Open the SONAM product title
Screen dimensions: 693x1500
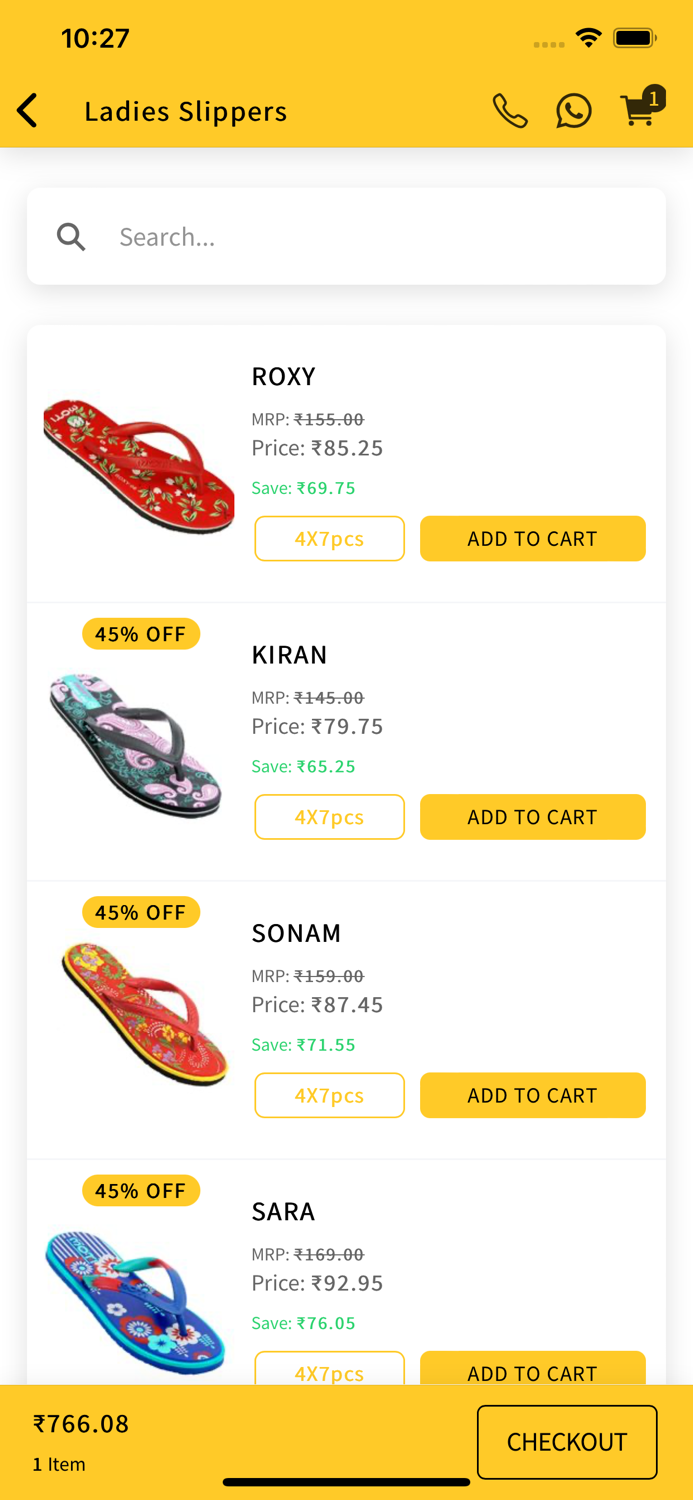(296, 933)
